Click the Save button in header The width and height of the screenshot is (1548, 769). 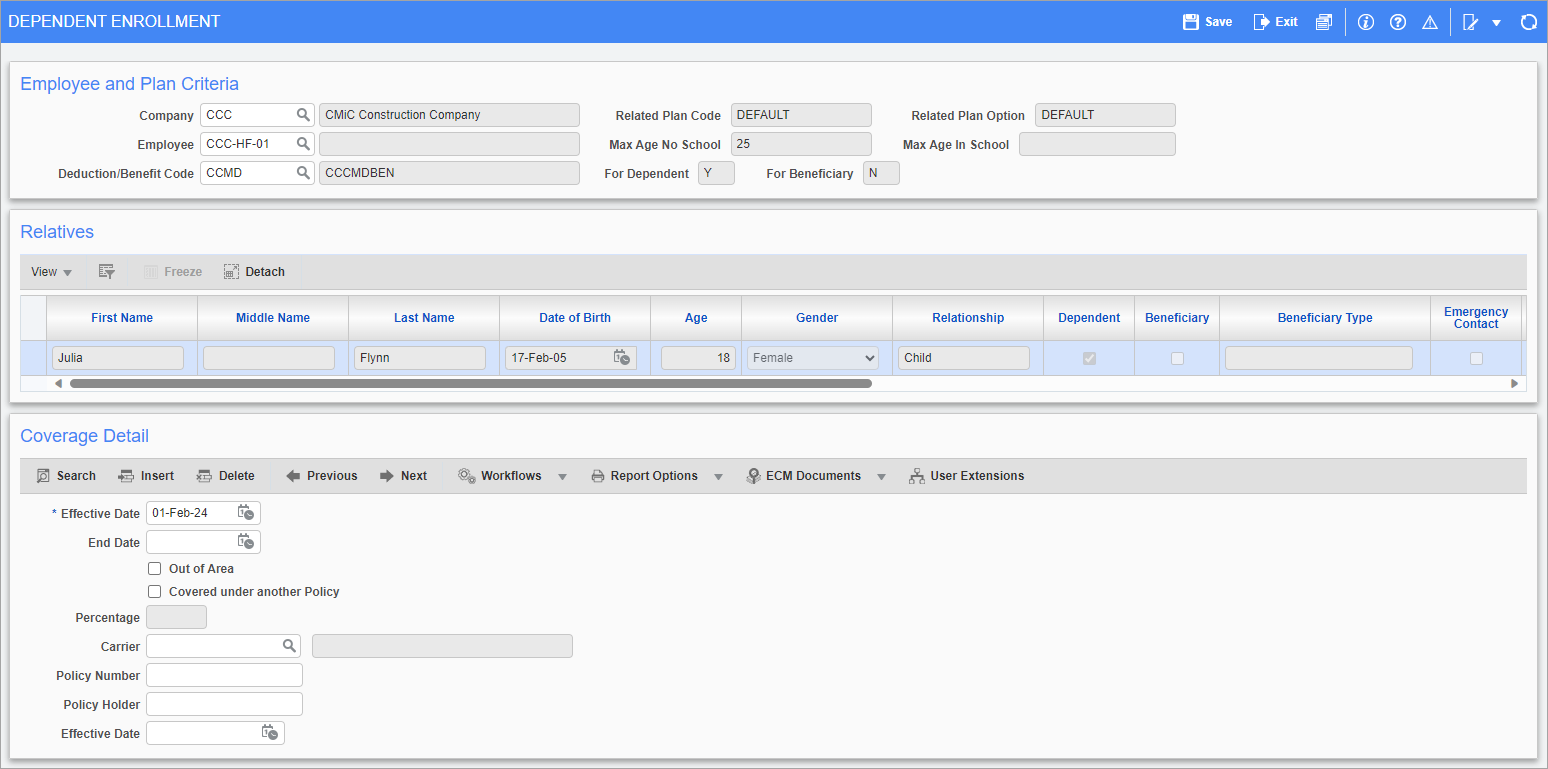pyautogui.click(x=1207, y=22)
